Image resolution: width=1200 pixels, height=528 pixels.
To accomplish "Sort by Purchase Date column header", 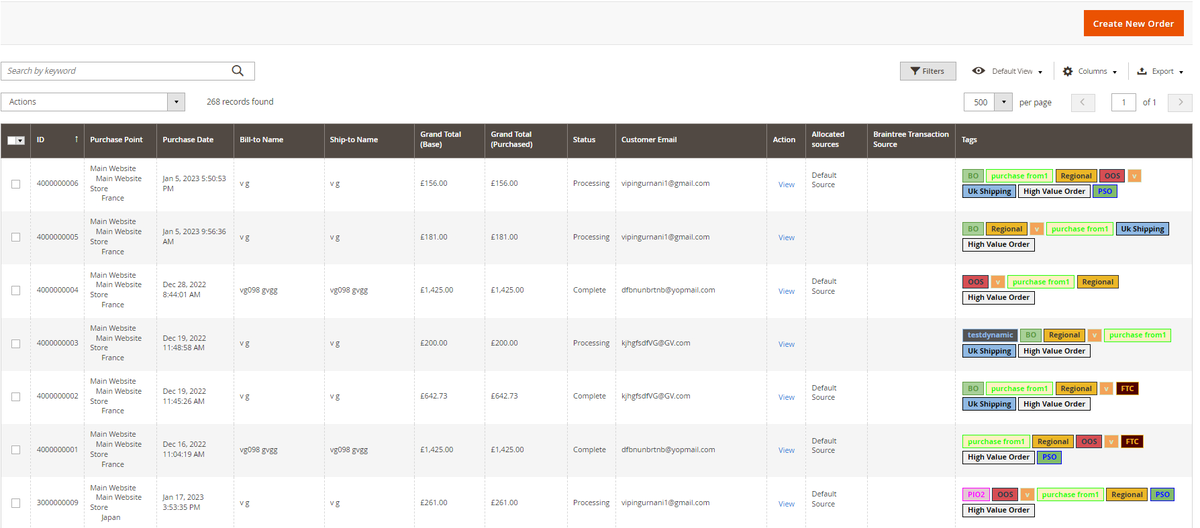I will click(188, 140).
